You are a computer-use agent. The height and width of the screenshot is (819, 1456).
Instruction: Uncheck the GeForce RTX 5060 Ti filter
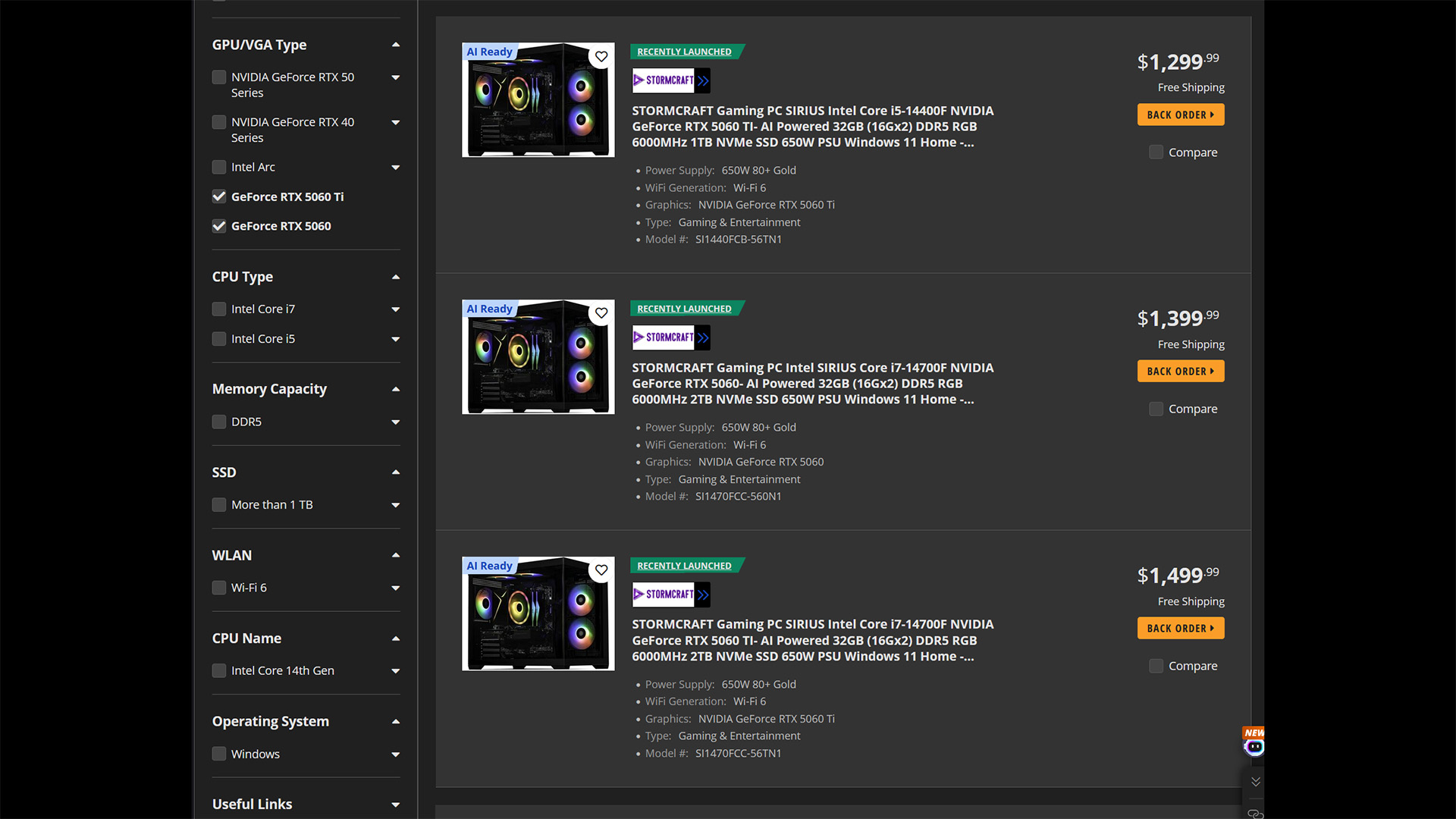click(219, 196)
